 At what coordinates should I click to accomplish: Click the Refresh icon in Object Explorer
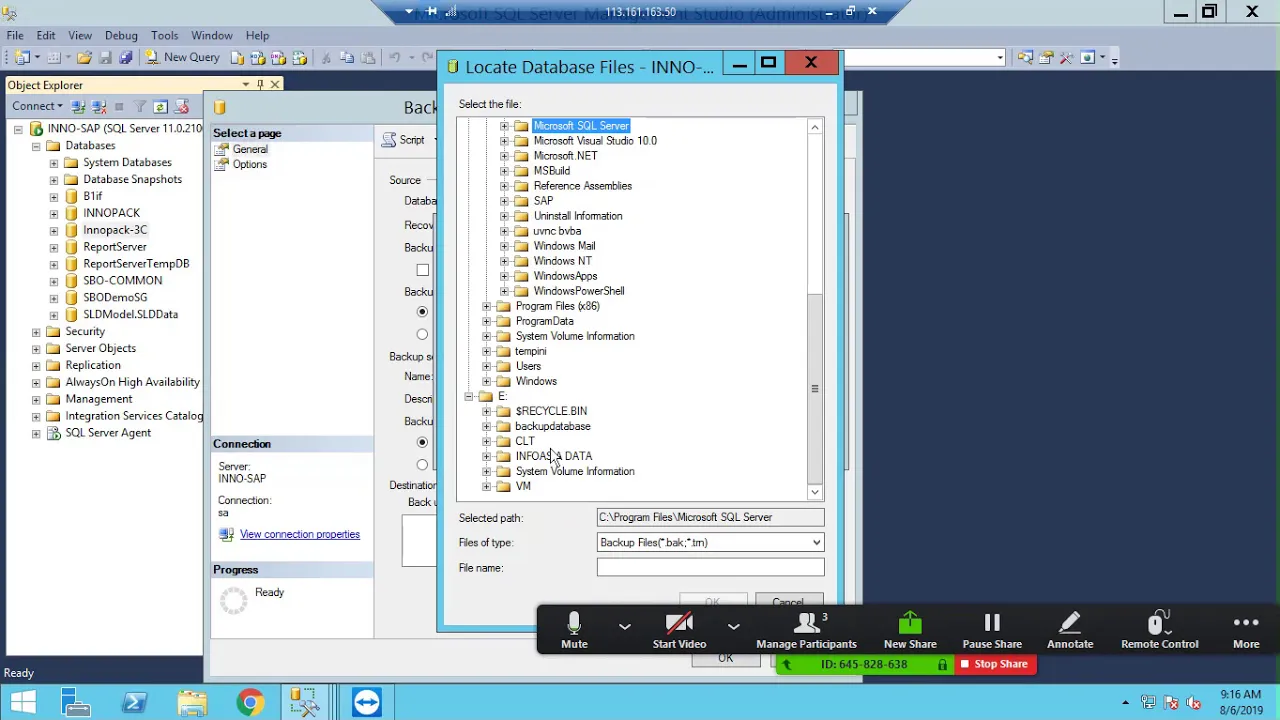point(160,106)
